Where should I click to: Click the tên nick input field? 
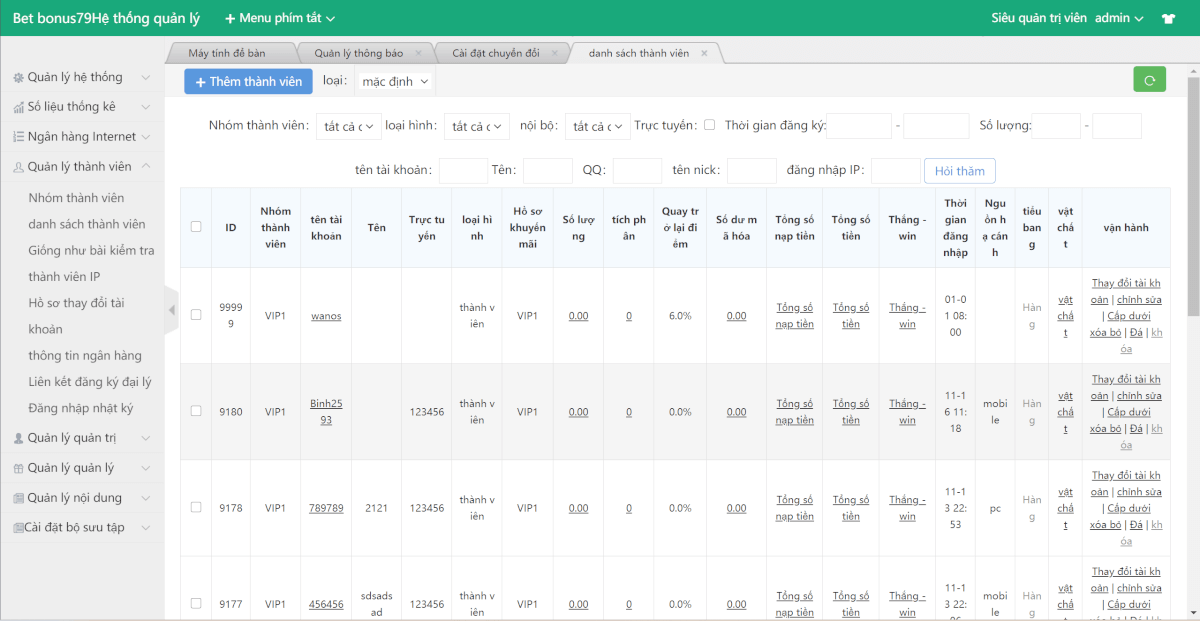click(x=752, y=171)
